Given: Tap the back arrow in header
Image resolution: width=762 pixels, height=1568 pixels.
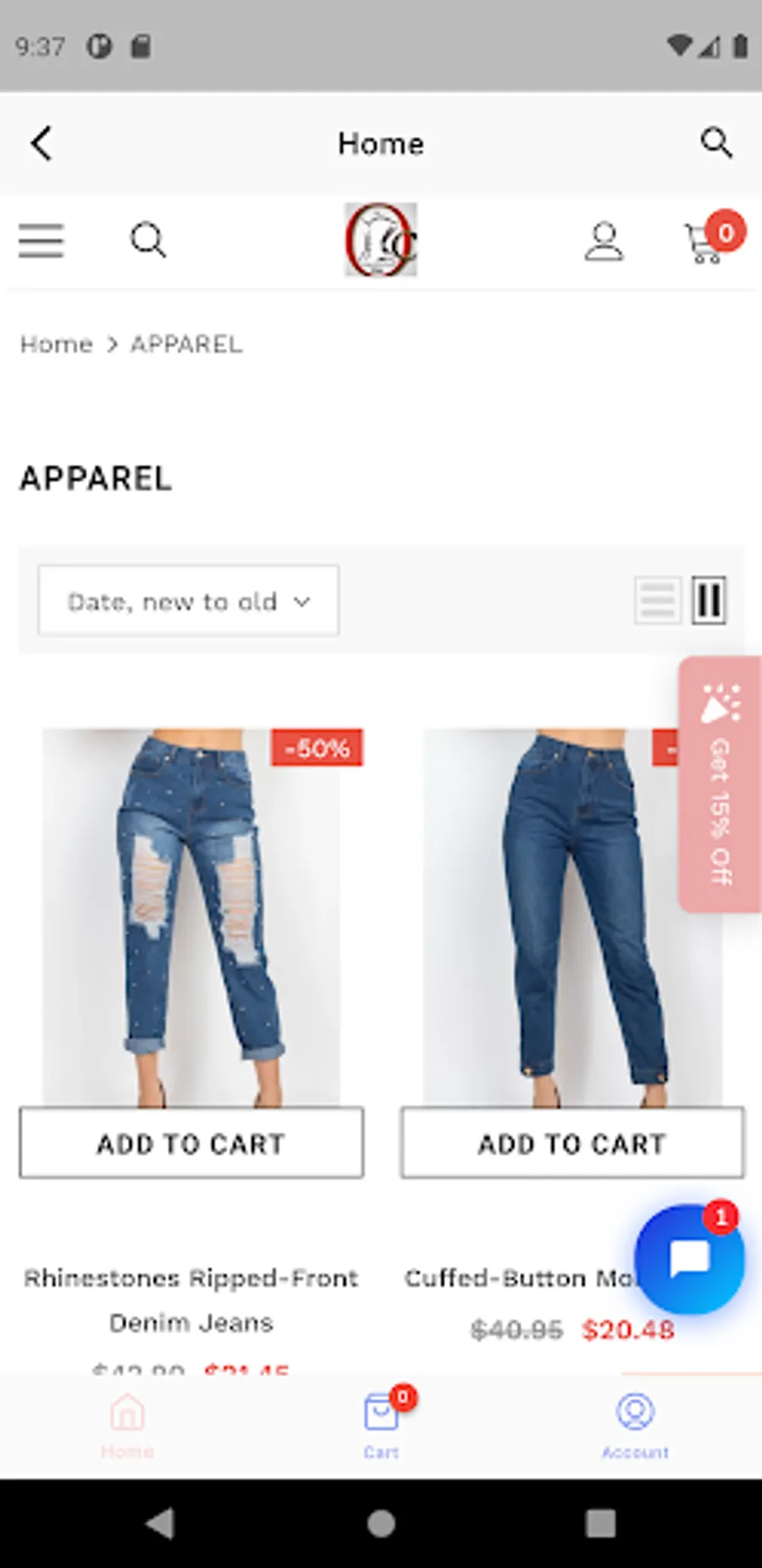Looking at the screenshot, I should click(41, 143).
